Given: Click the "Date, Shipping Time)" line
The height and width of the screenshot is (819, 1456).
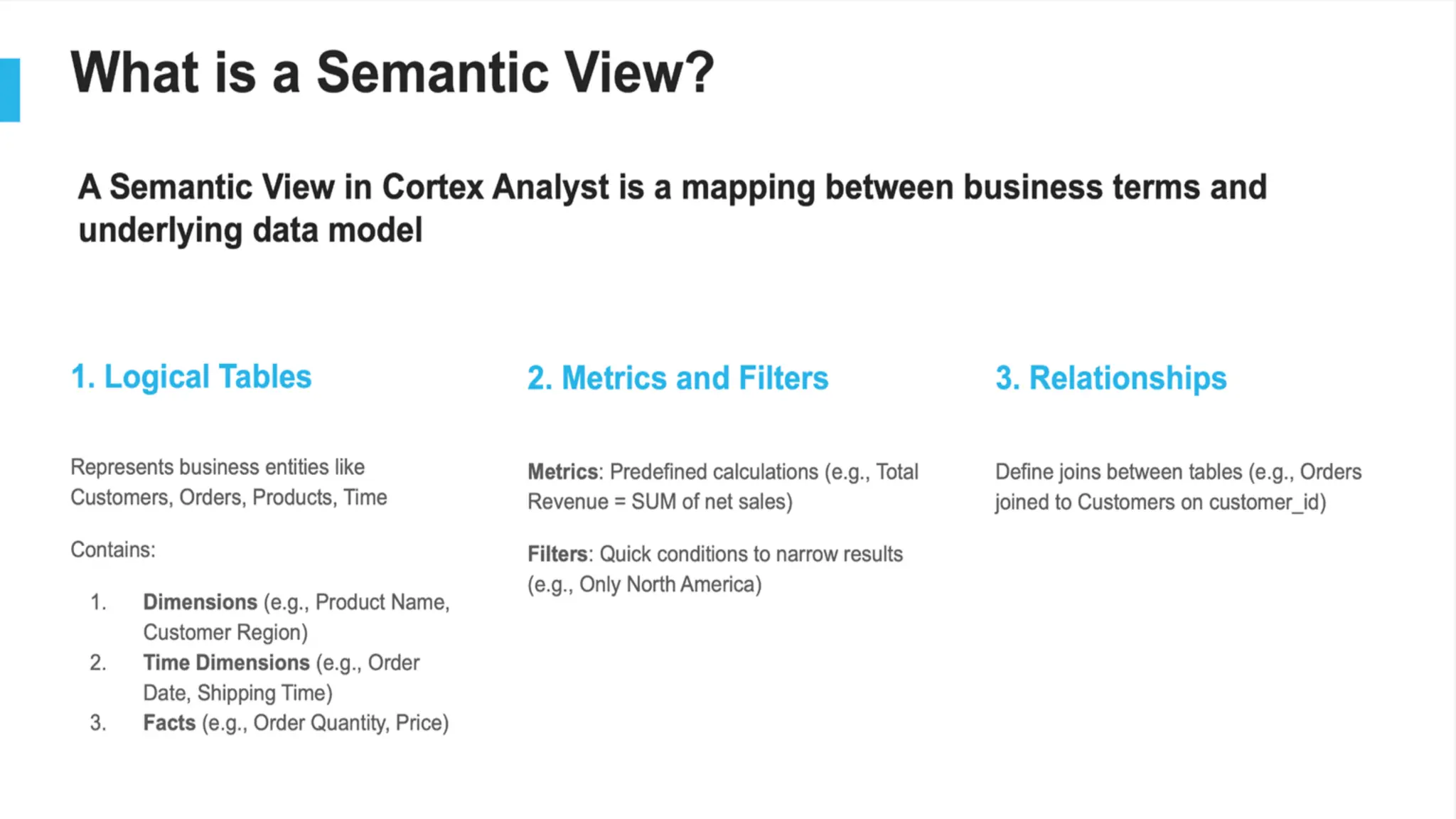Looking at the screenshot, I should pyautogui.click(x=237, y=693).
